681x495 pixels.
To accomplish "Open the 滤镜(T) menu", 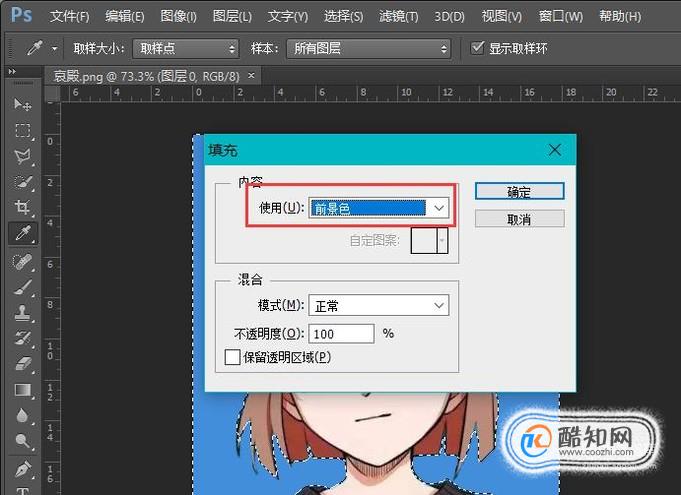I will coord(399,16).
